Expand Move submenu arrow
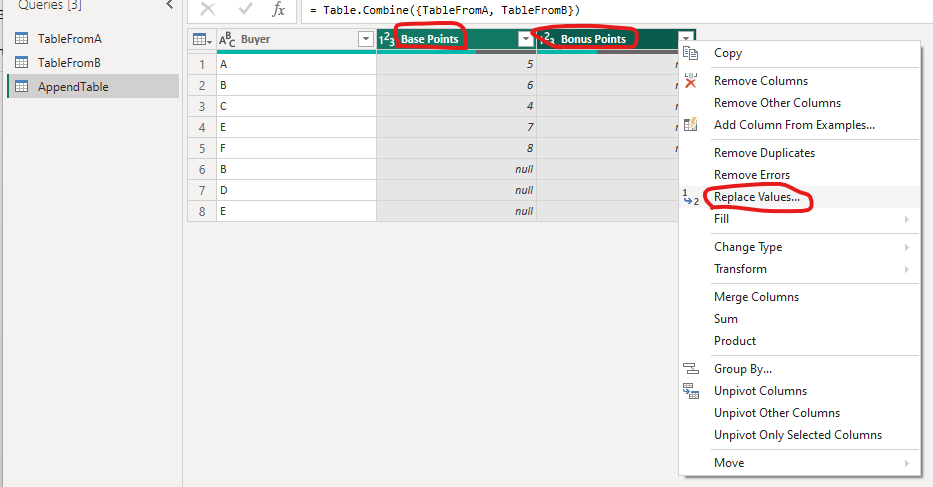 pos(907,463)
